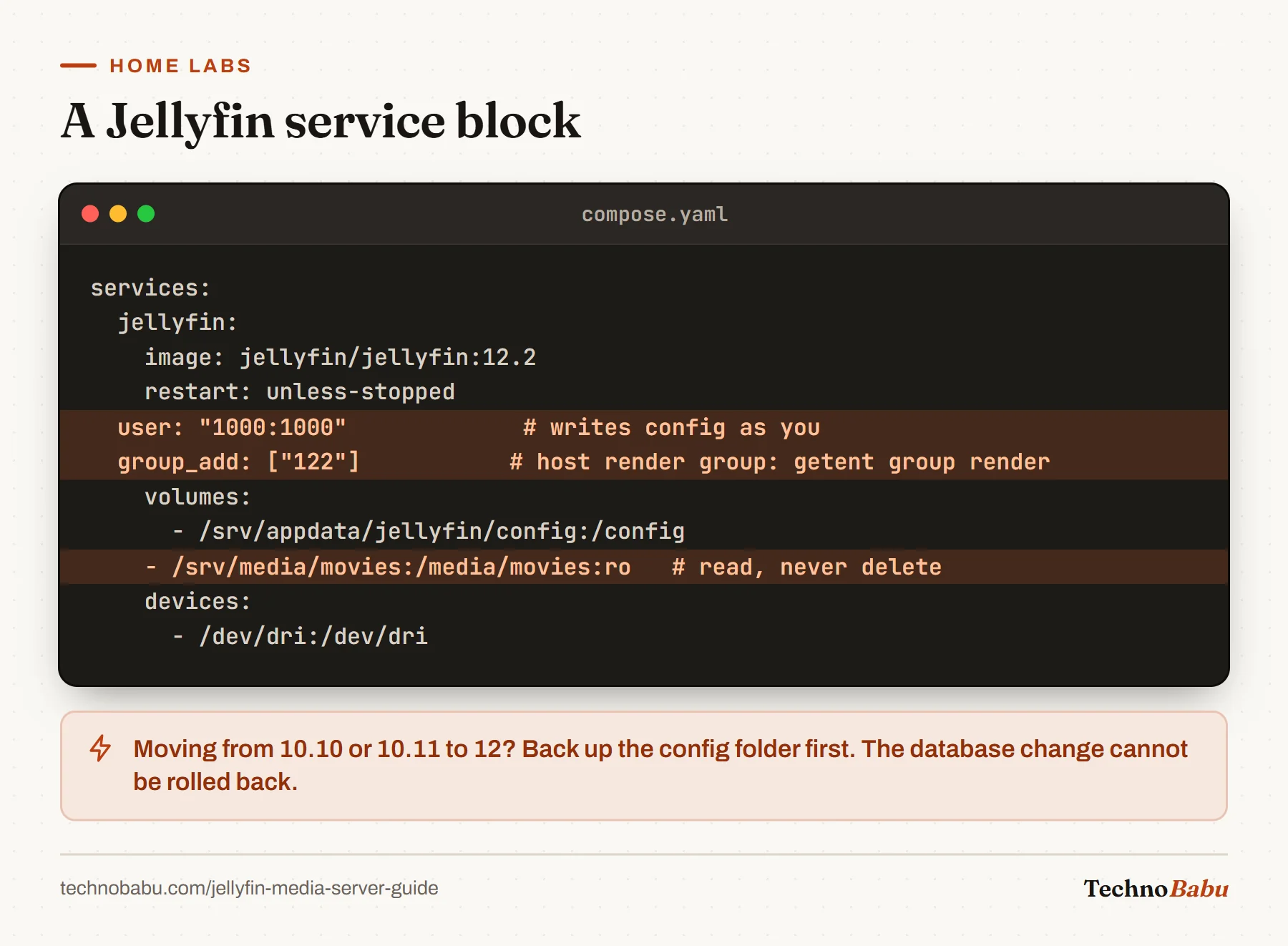This screenshot has height=946, width=1288.
Task: Click the "Moving from 10.10 or 10.11" warning text
Action: click(x=660, y=765)
